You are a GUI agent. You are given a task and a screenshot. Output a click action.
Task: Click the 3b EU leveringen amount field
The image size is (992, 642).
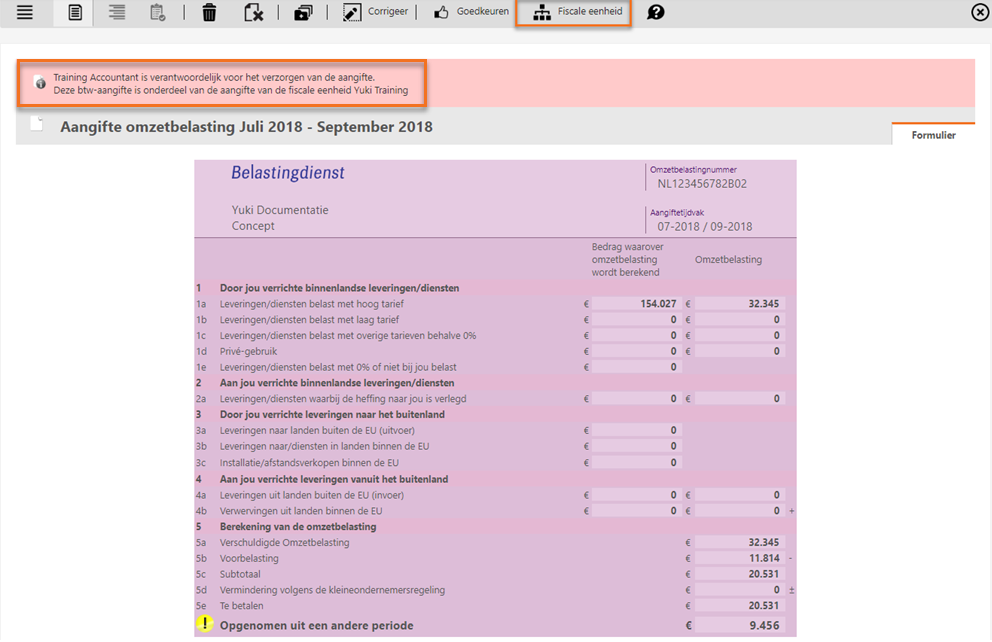point(636,446)
